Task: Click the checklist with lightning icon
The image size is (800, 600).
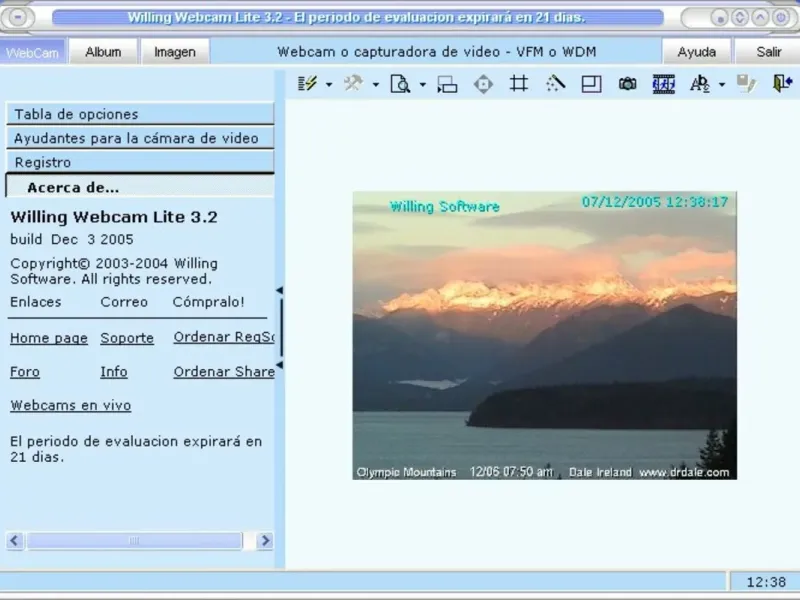Action: (x=308, y=85)
